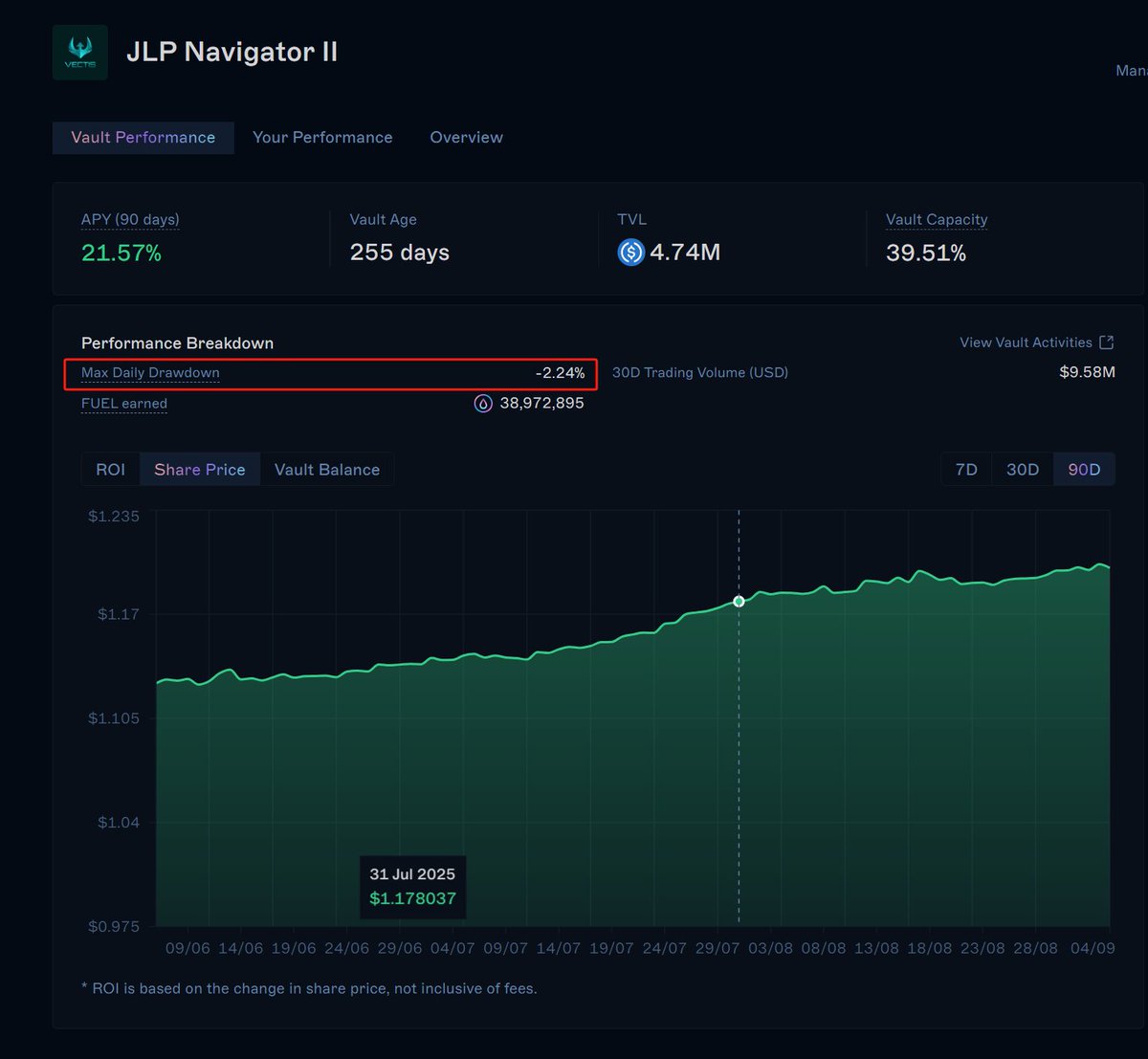Image resolution: width=1148 pixels, height=1059 pixels.
Task: Click the 09/06 x-axis date label
Action: pos(188,948)
